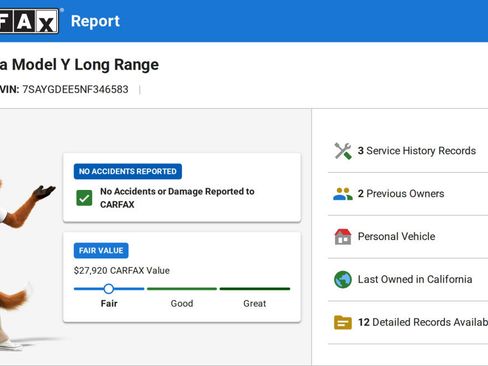Open 2 Previous Owners row
Screen dimensions: 488x366
[408, 194]
